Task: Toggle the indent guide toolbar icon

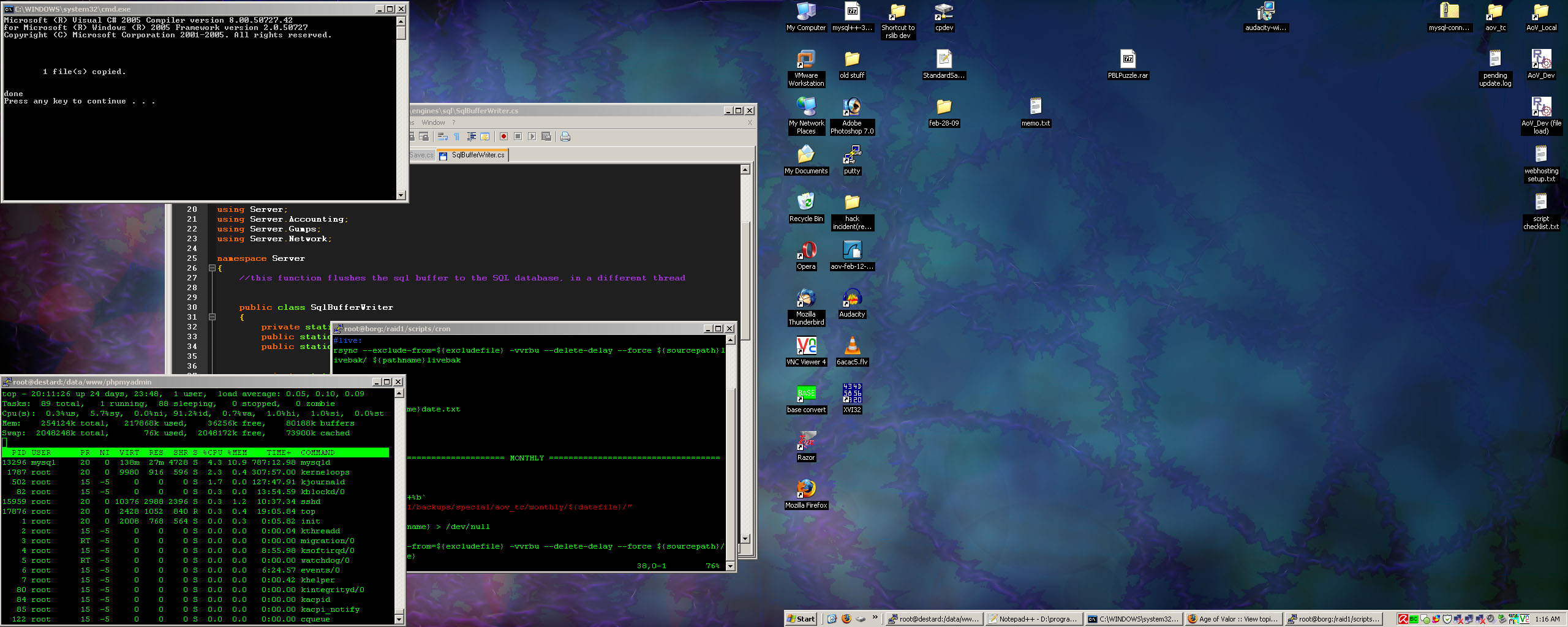Action: click(x=471, y=137)
